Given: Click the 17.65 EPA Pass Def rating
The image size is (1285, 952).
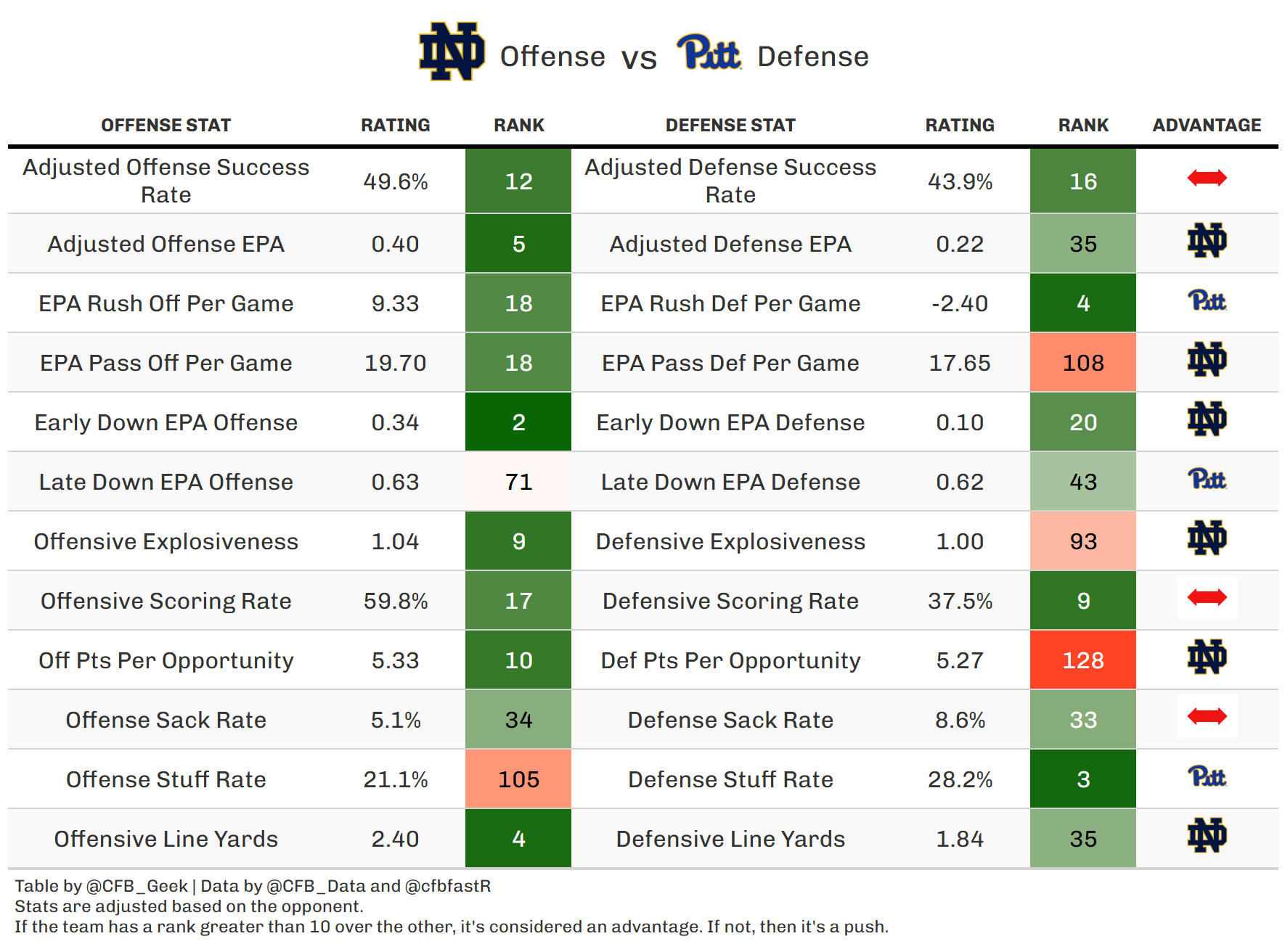Looking at the screenshot, I should (x=960, y=363).
